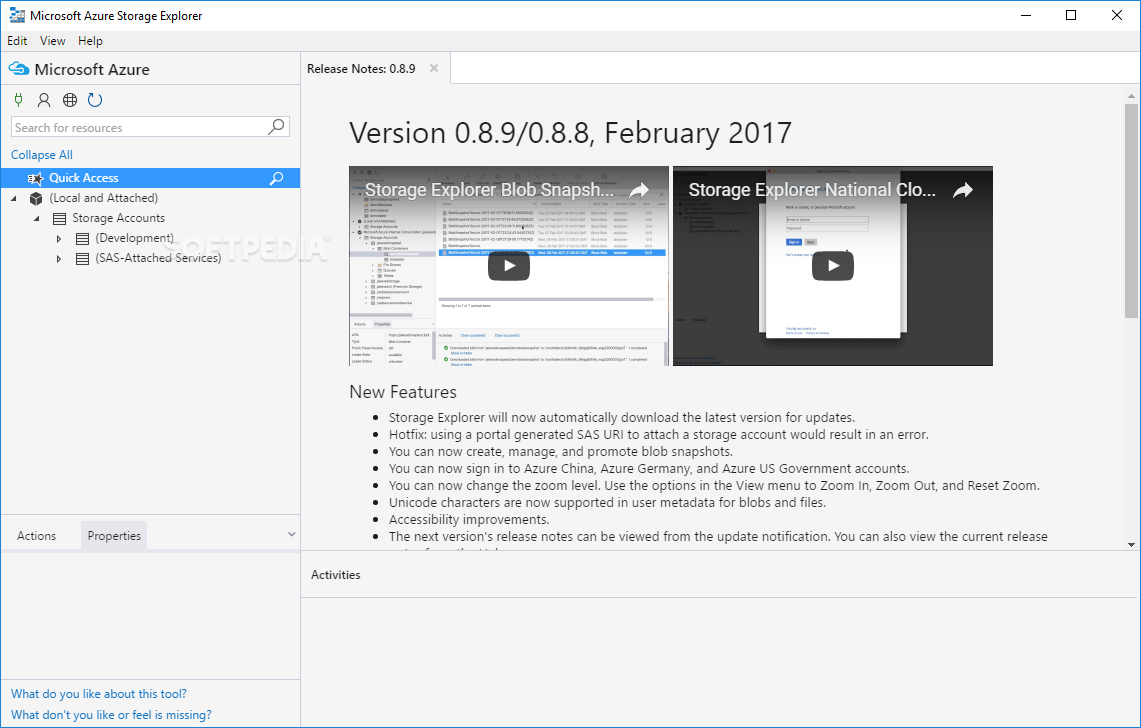The height and width of the screenshot is (728, 1141).
Task: Click the Microsoft Azure cloud logo
Action: pyautogui.click(x=19, y=69)
